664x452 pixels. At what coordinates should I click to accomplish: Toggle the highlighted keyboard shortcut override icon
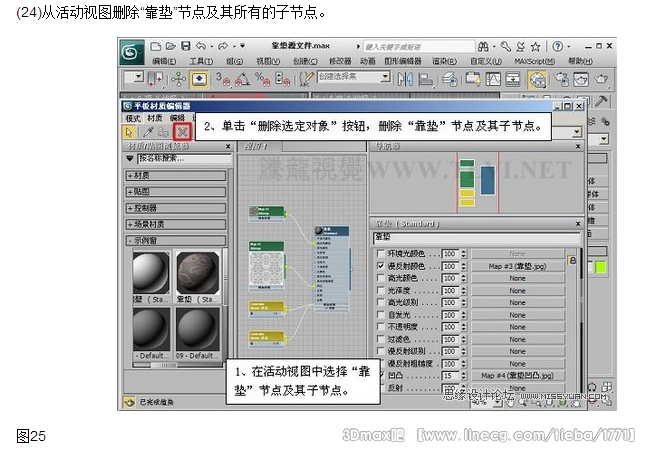coord(199,79)
